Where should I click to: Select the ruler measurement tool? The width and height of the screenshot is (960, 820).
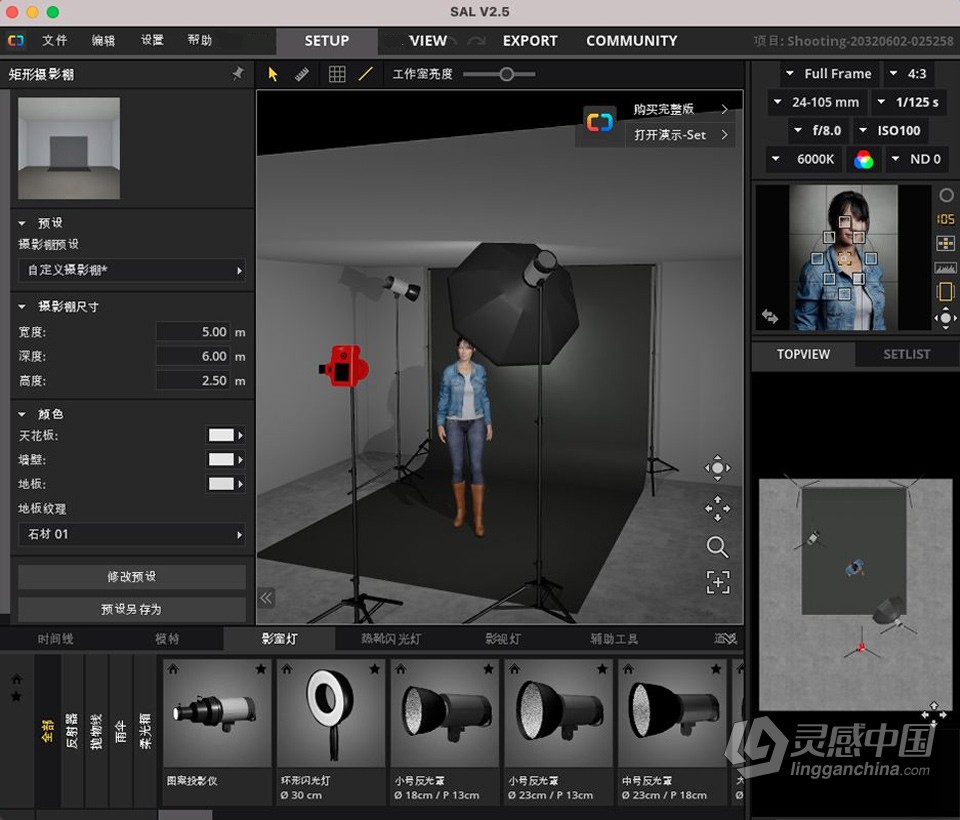point(303,73)
